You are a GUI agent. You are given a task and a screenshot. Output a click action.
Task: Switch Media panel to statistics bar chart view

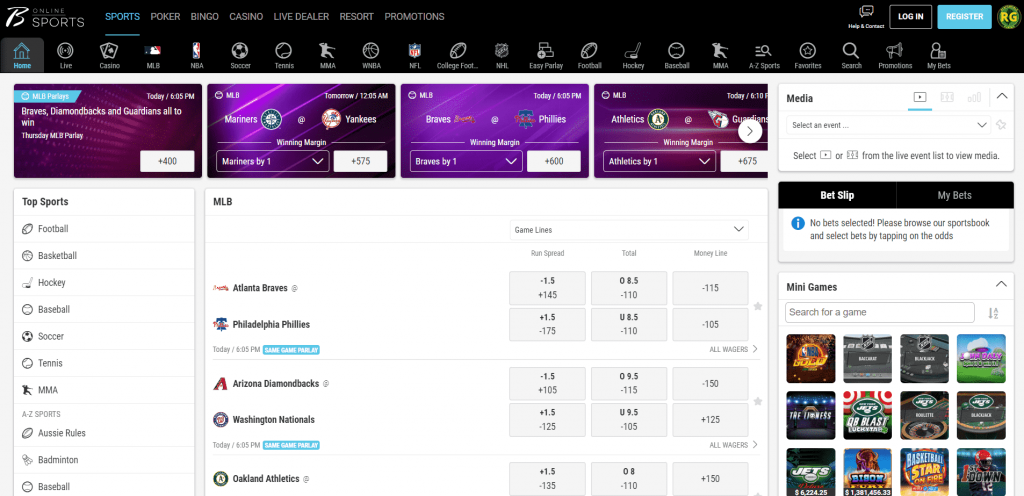[974, 97]
